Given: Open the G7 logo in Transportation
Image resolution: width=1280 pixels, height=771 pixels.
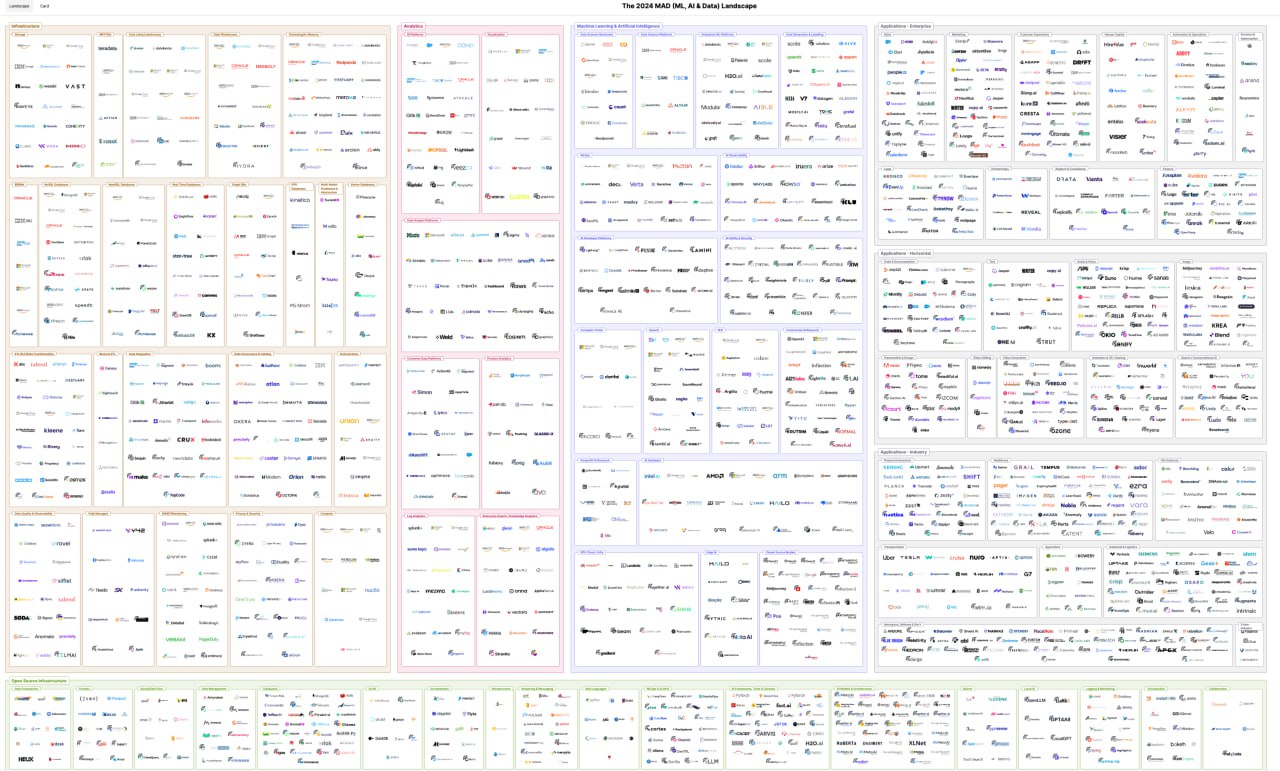Looking at the screenshot, I should pos(1027,574).
